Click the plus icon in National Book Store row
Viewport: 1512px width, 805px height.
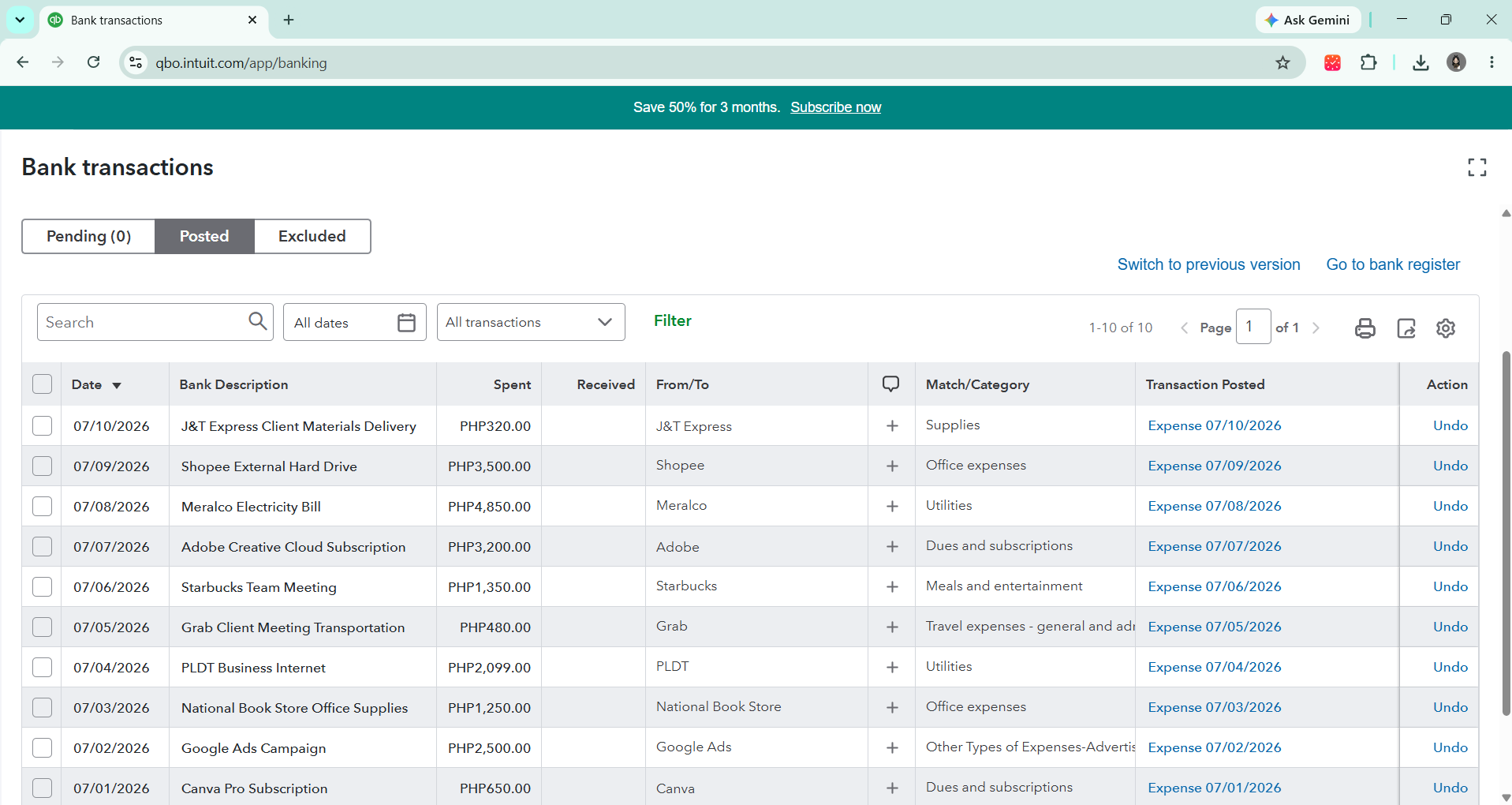[x=892, y=708]
